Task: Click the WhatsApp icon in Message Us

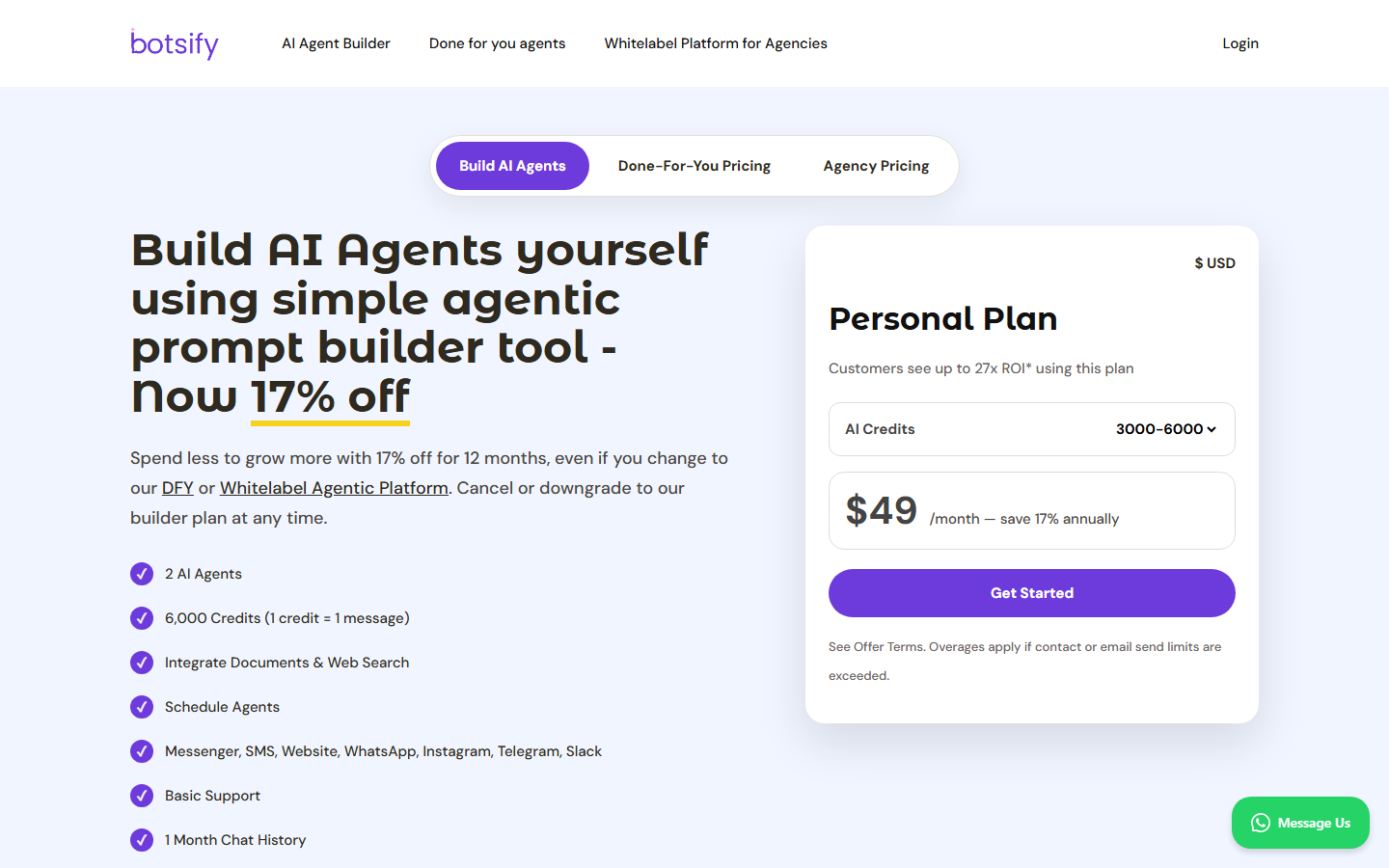Action: click(x=1261, y=823)
